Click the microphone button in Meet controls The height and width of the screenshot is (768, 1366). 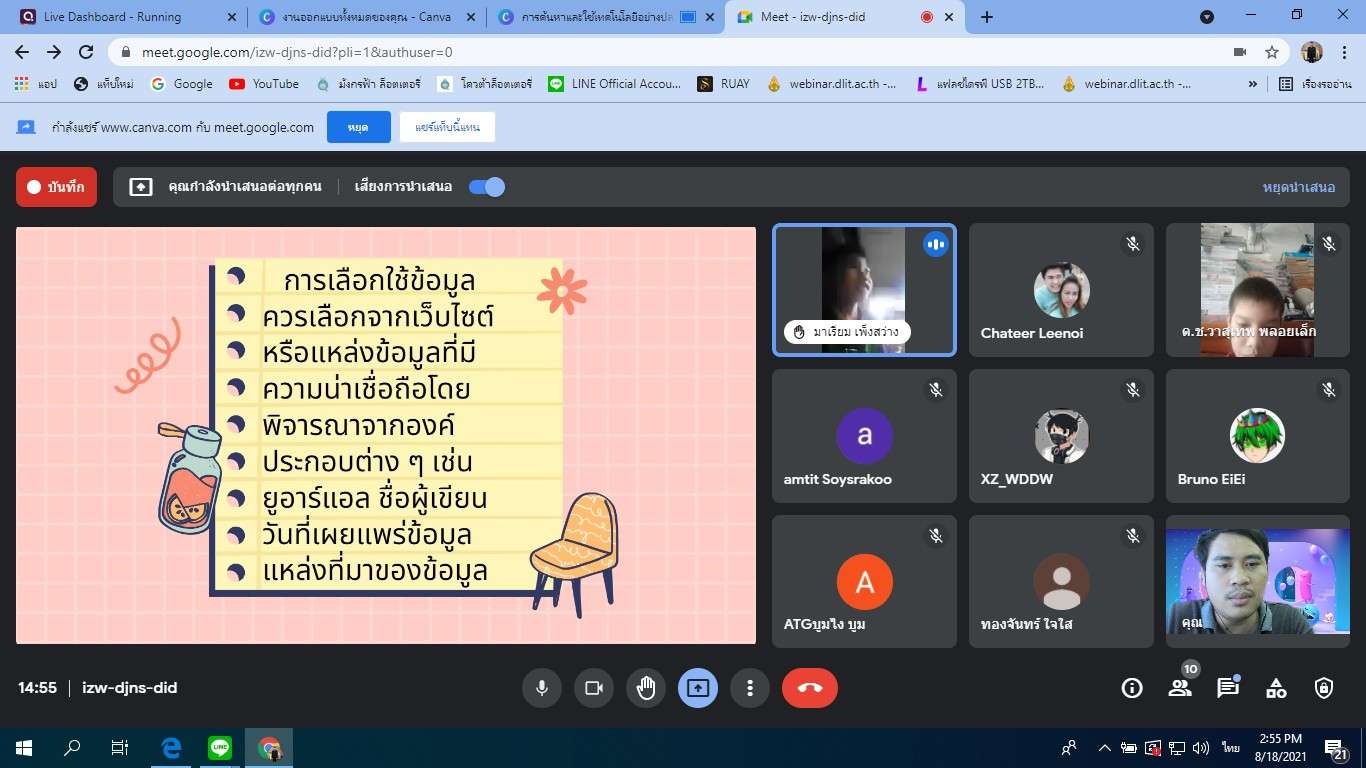tap(541, 688)
